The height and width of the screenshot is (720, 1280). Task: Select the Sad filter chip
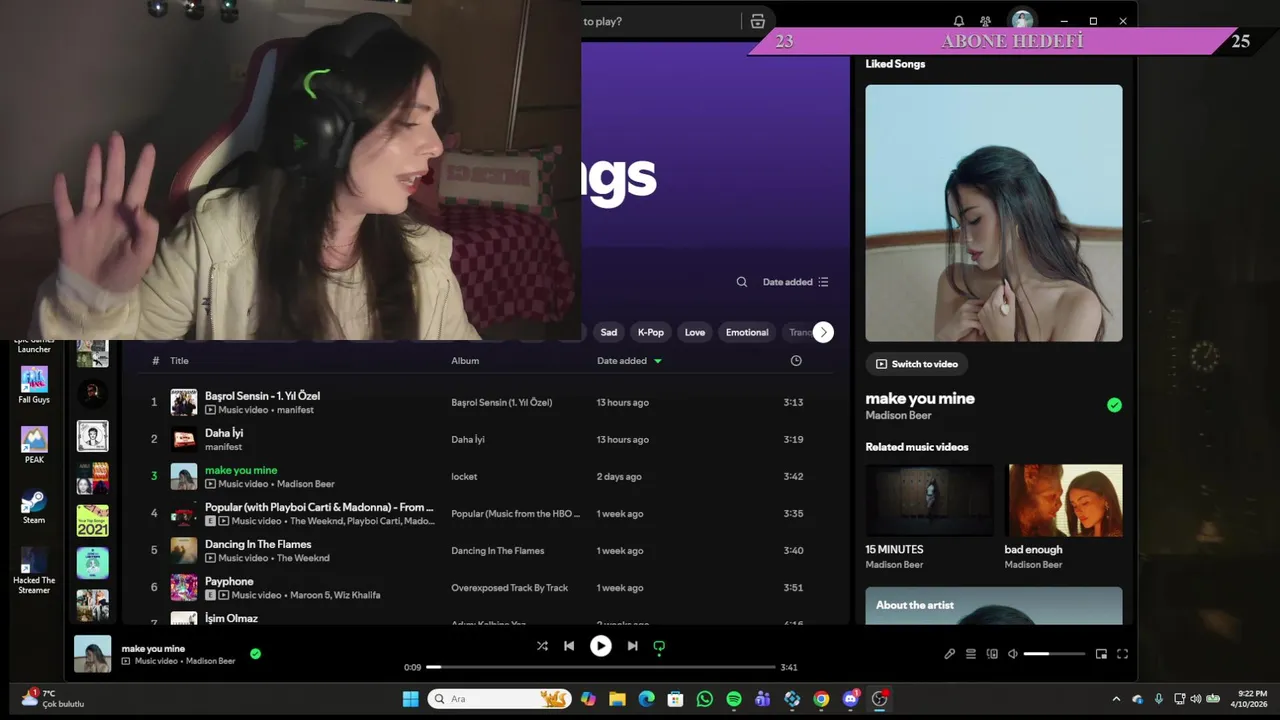[x=609, y=333]
